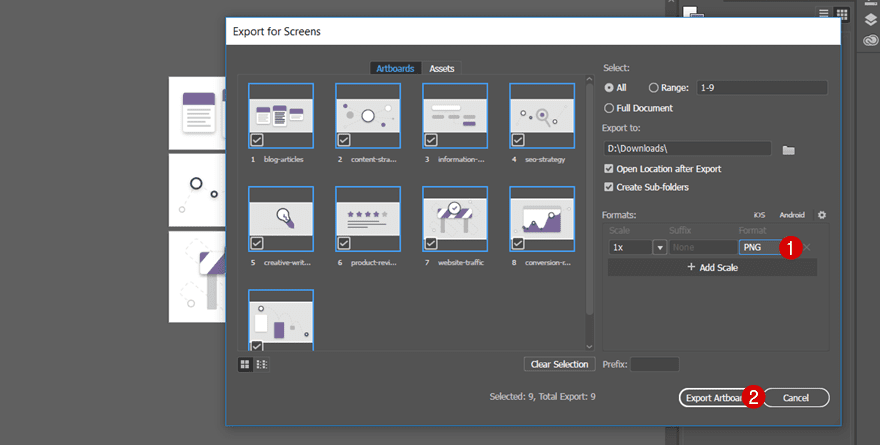Switch to the Assets tab
Screen dimensions: 880x445
point(442,69)
